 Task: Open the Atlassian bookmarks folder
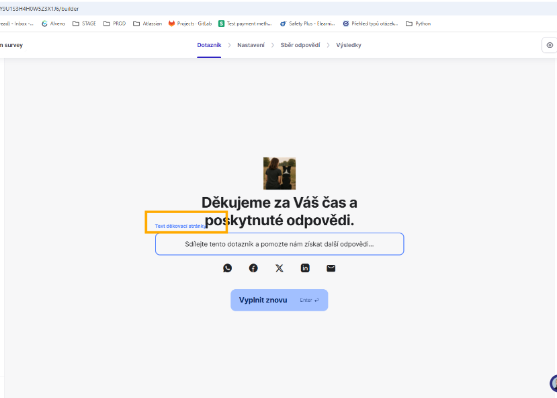point(147,23)
